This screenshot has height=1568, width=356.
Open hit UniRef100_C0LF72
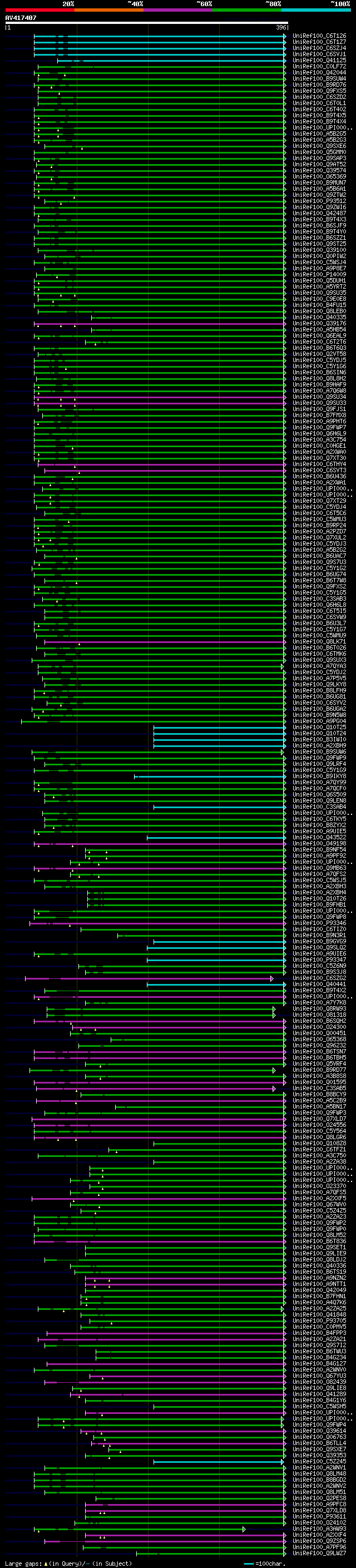click(319, 66)
